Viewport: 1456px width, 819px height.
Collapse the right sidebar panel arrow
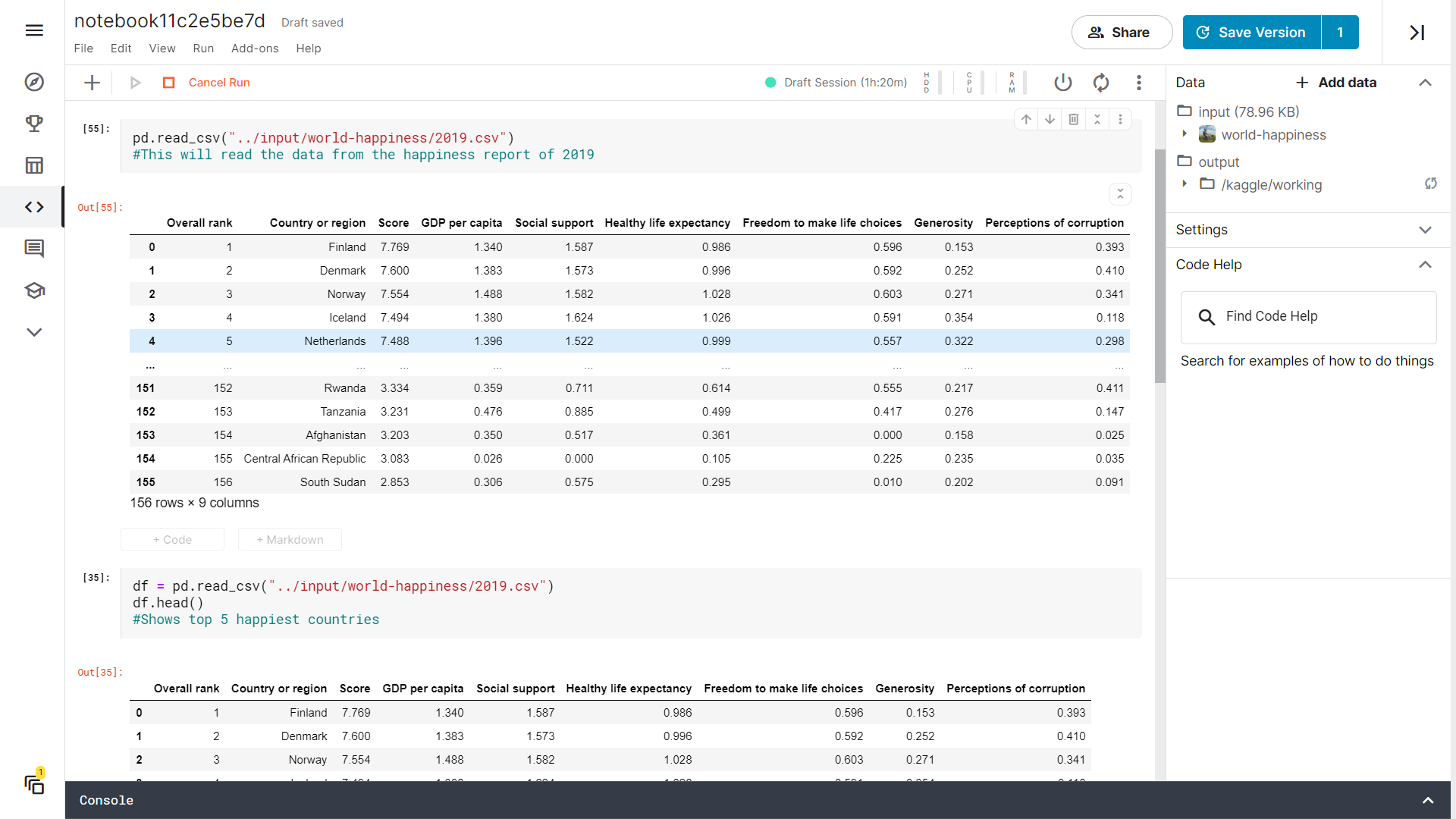1417,33
